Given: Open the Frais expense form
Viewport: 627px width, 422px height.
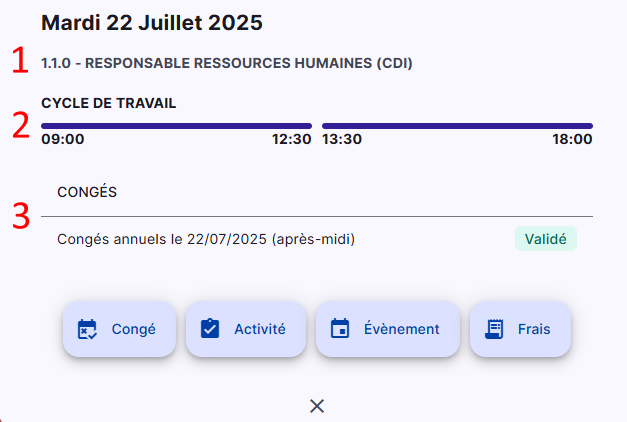Looking at the screenshot, I should point(520,329).
